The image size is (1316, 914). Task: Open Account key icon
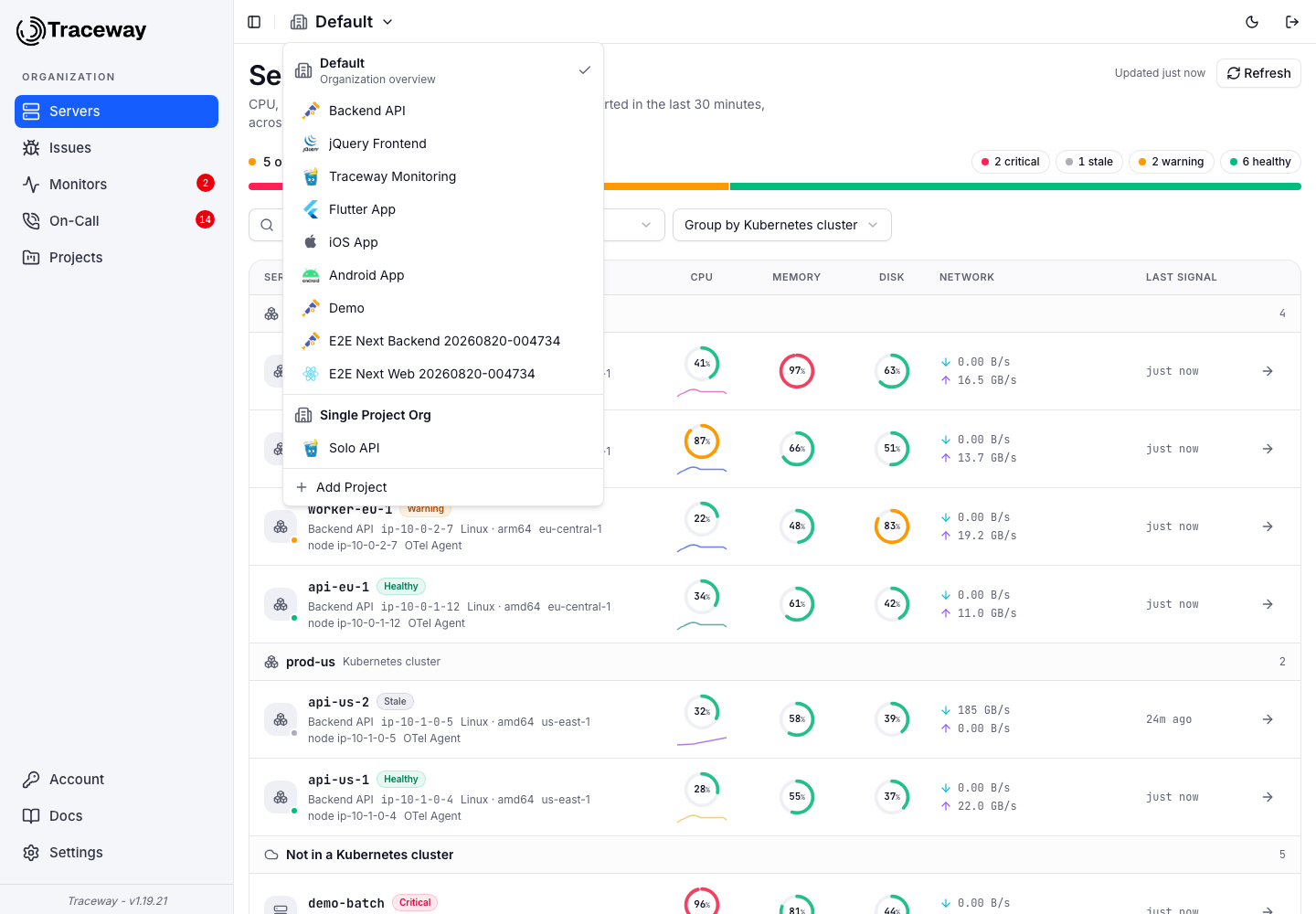pyautogui.click(x=31, y=780)
